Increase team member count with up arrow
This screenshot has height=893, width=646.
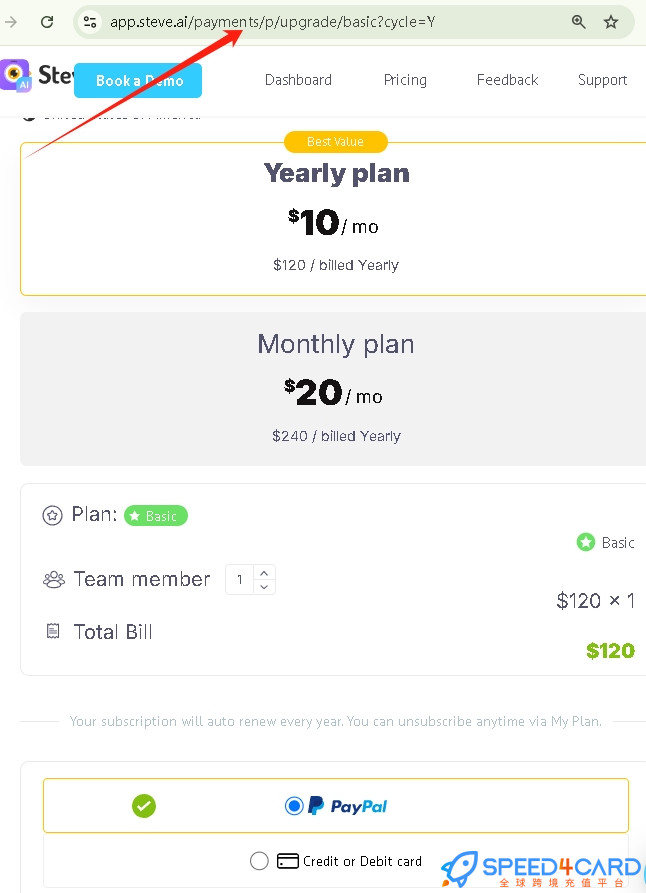(264, 573)
